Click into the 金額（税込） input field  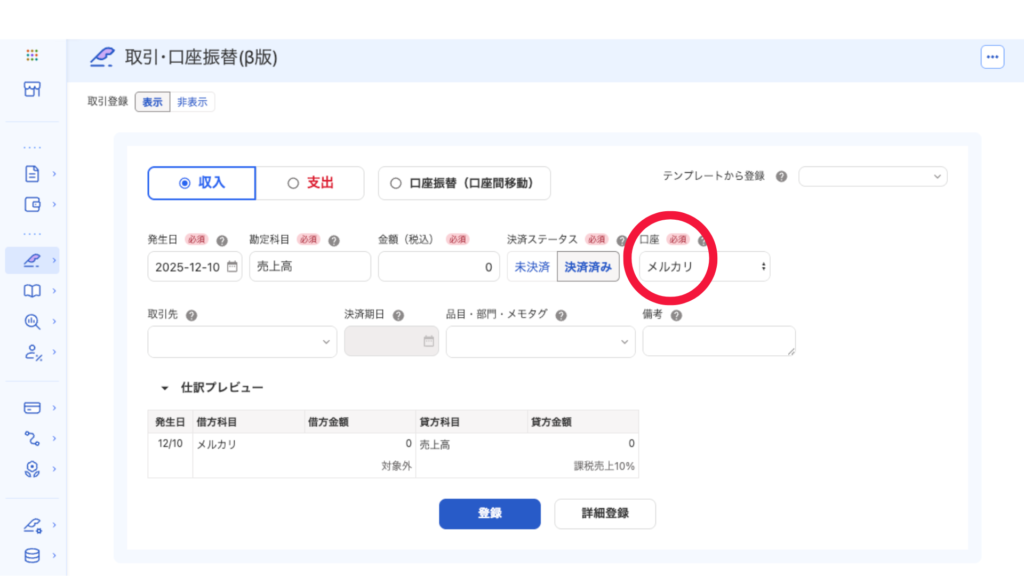(438, 267)
